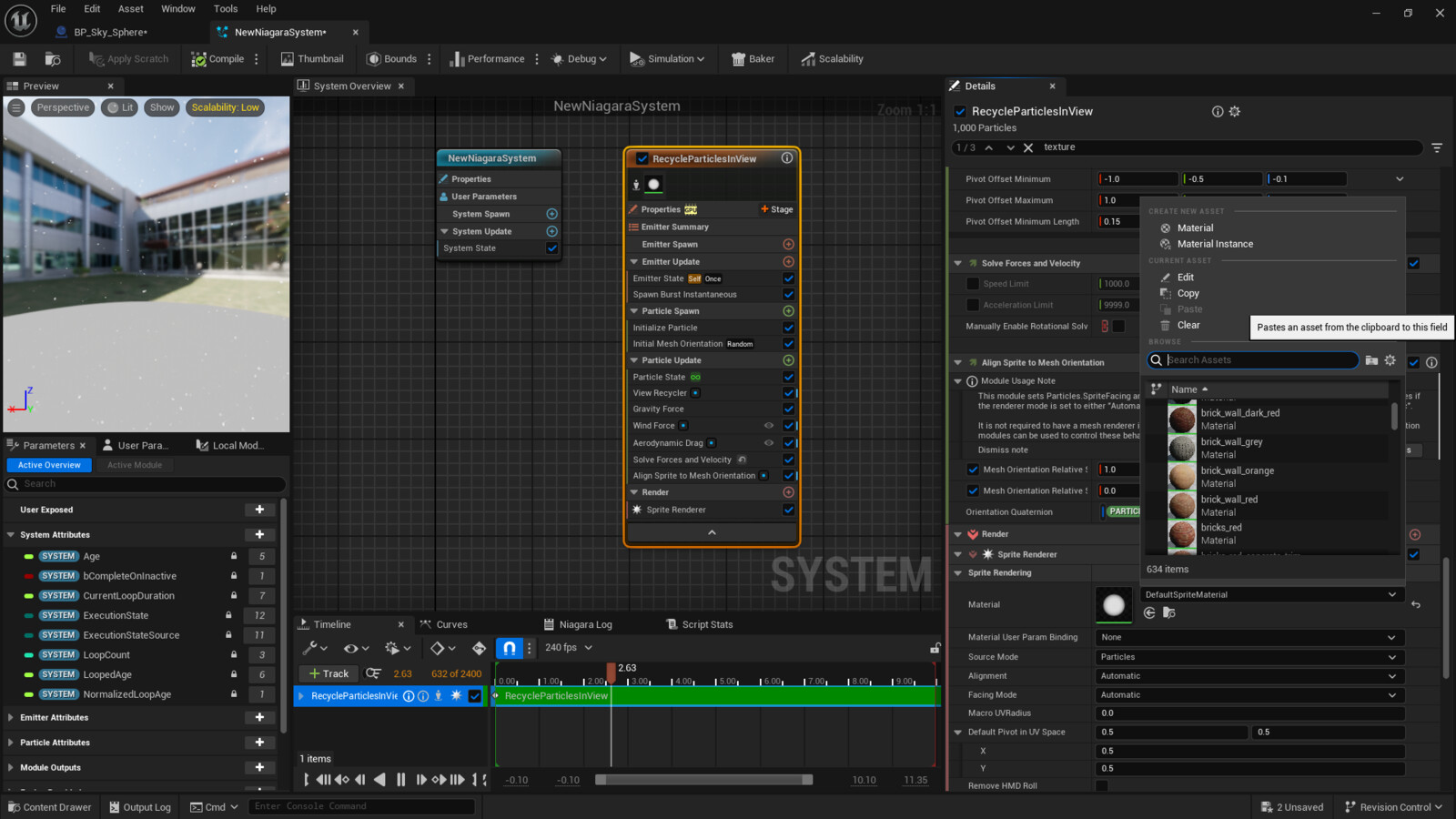Open the Source Mode dropdown
The width and height of the screenshot is (1456, 819).
point(1249,657)
